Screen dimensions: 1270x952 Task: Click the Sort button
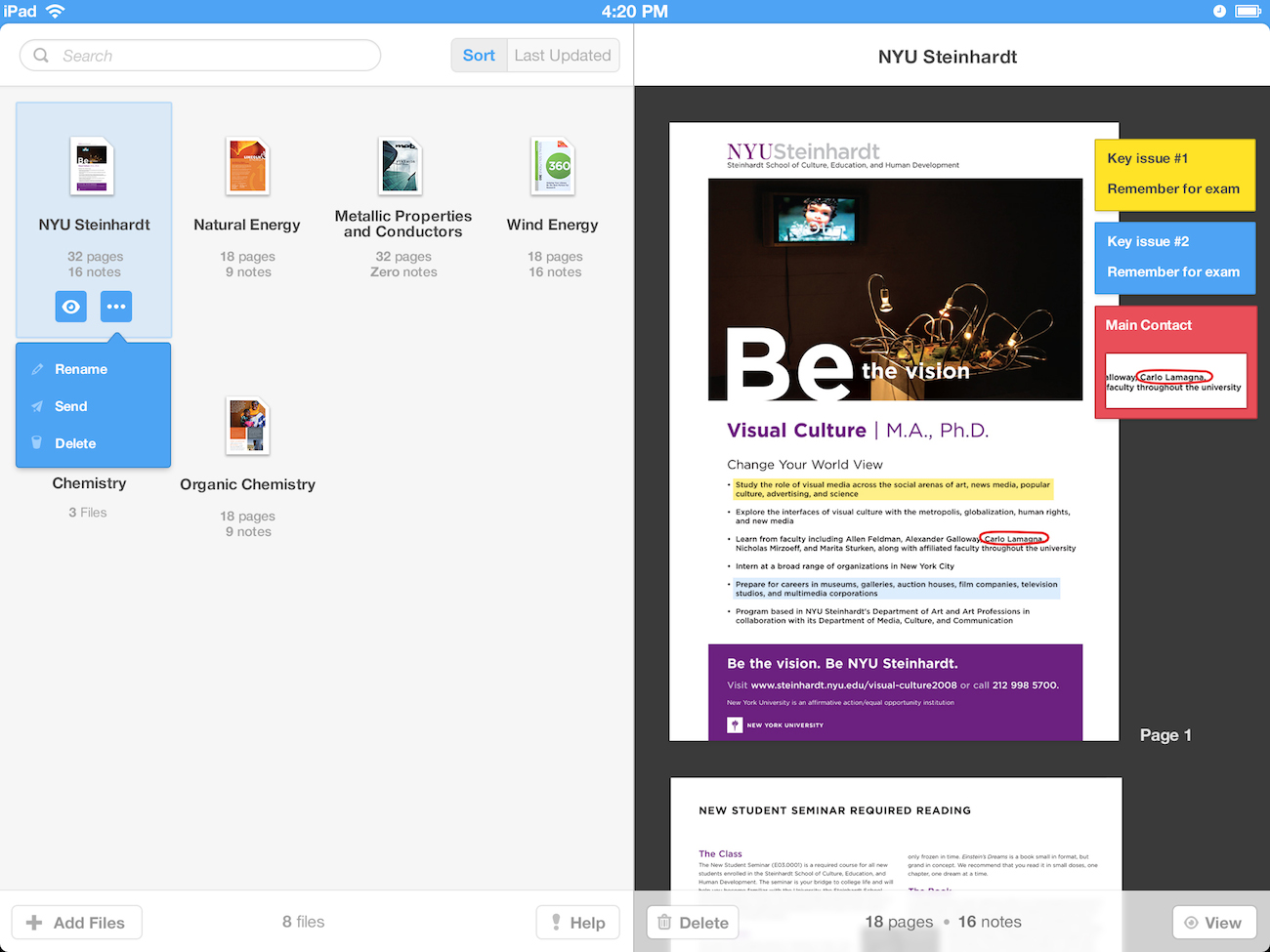pos(479,56)
